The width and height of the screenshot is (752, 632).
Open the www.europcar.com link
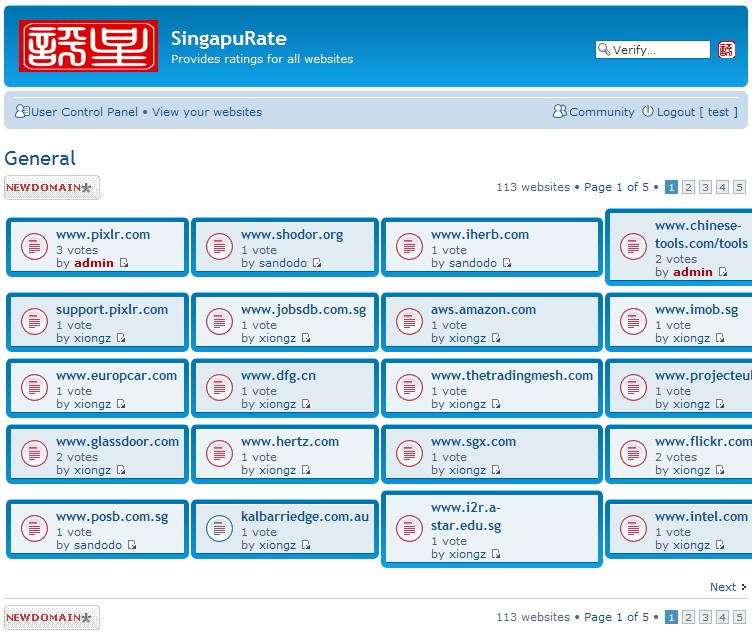tap(117, 375)
